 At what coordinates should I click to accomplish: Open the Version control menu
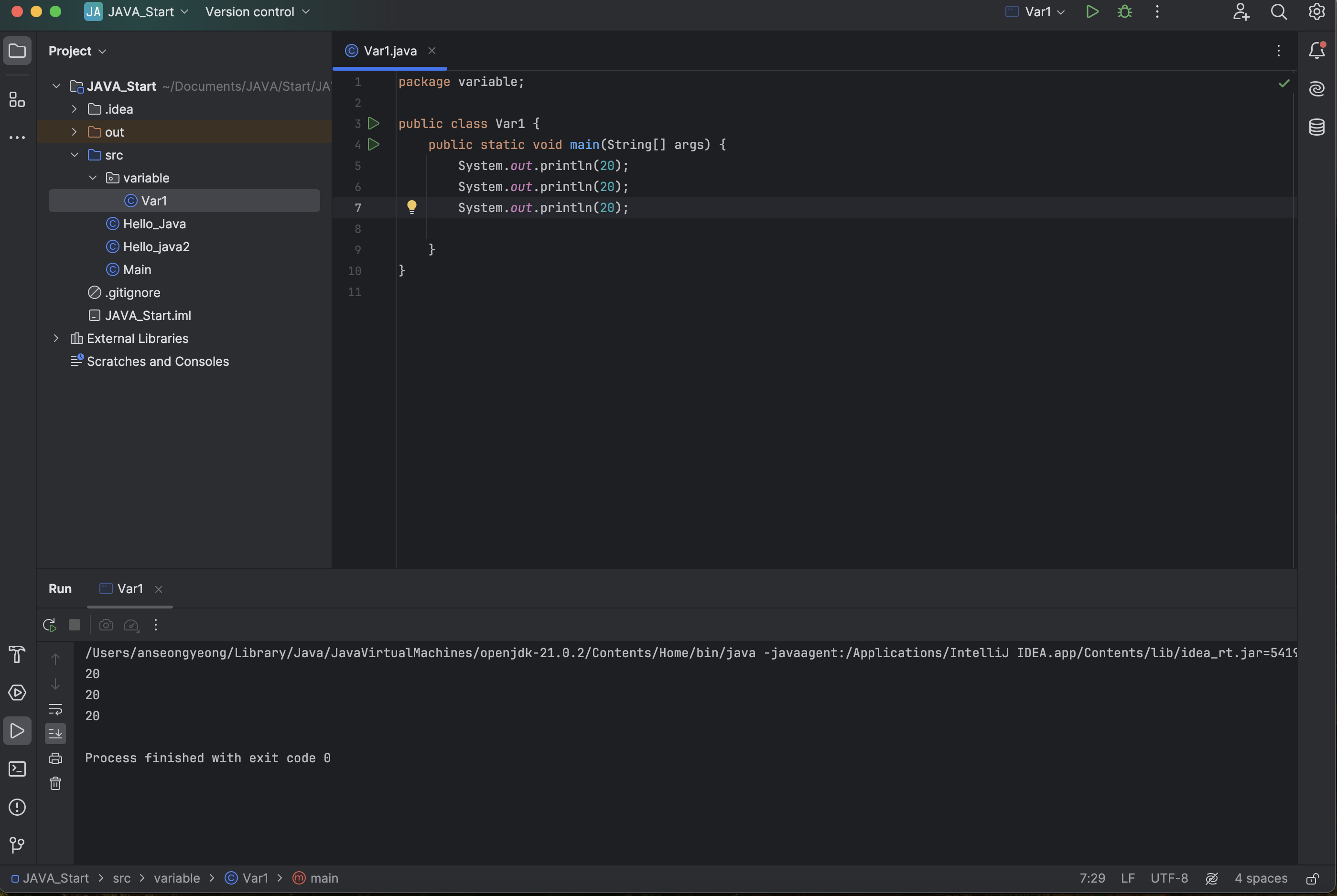click(257, 12)
